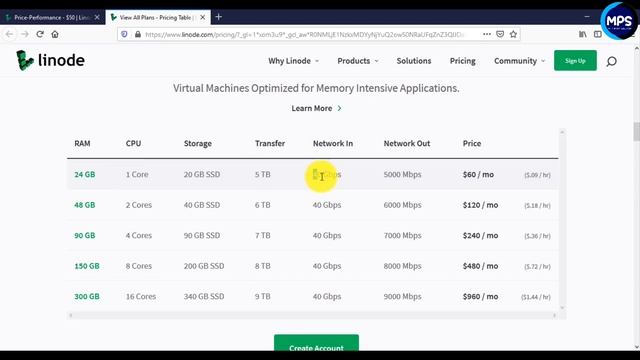Click the green Sign Up button
Screen dimensions: 640x360
(575, 60)
